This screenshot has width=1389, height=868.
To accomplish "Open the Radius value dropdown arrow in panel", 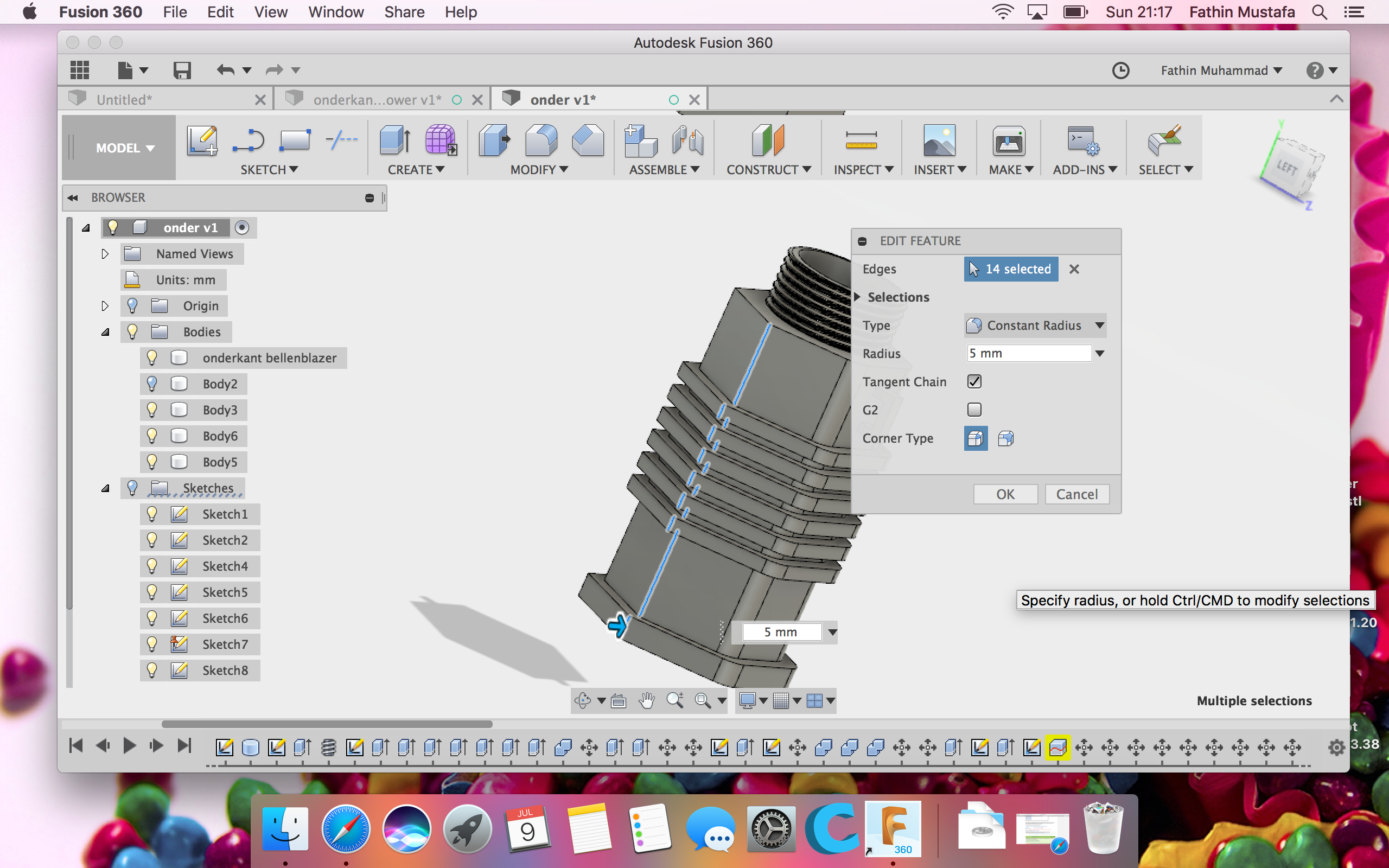I will (1099, 354).
